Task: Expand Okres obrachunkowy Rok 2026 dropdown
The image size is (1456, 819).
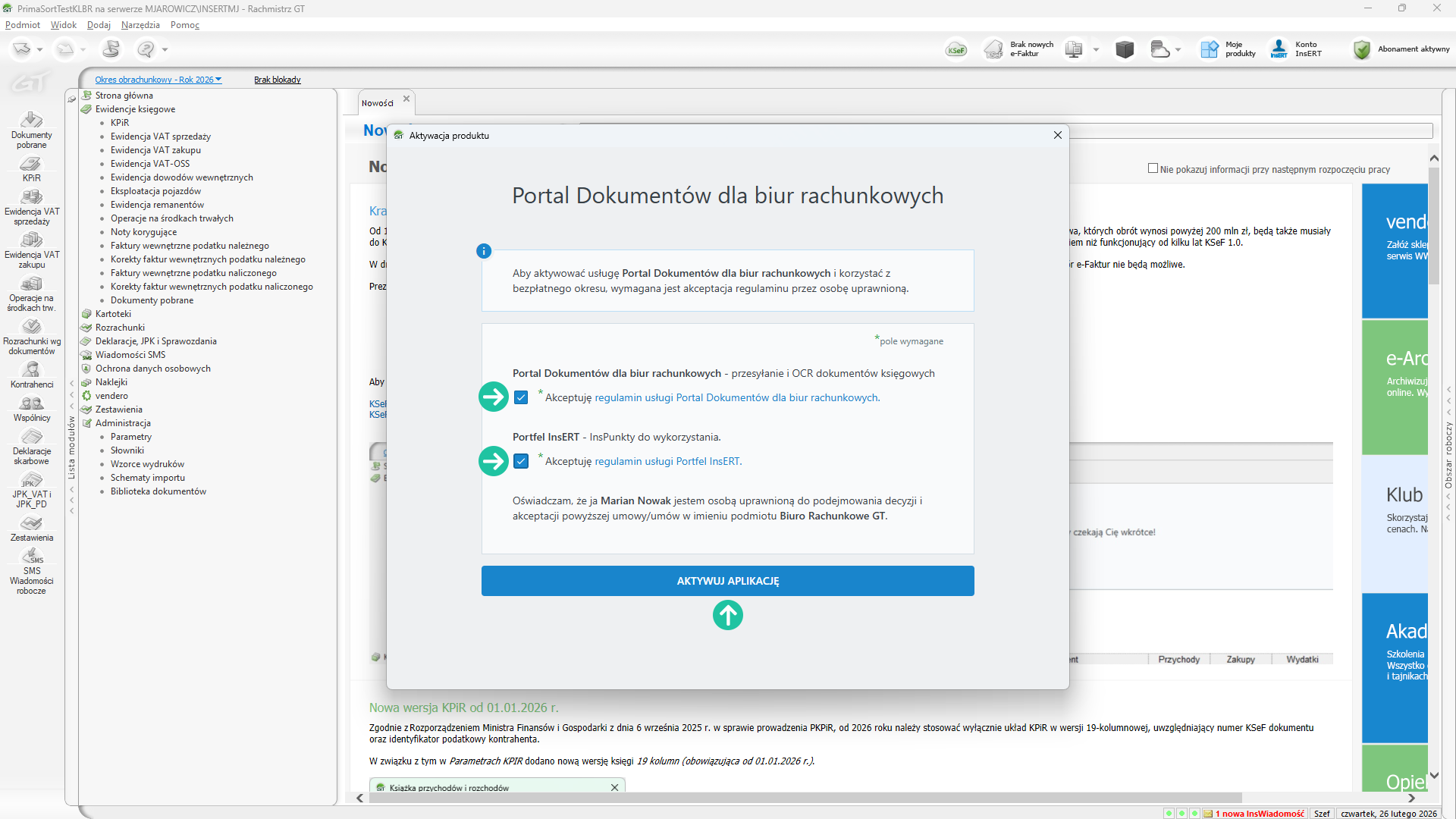Action: point(158,80)
